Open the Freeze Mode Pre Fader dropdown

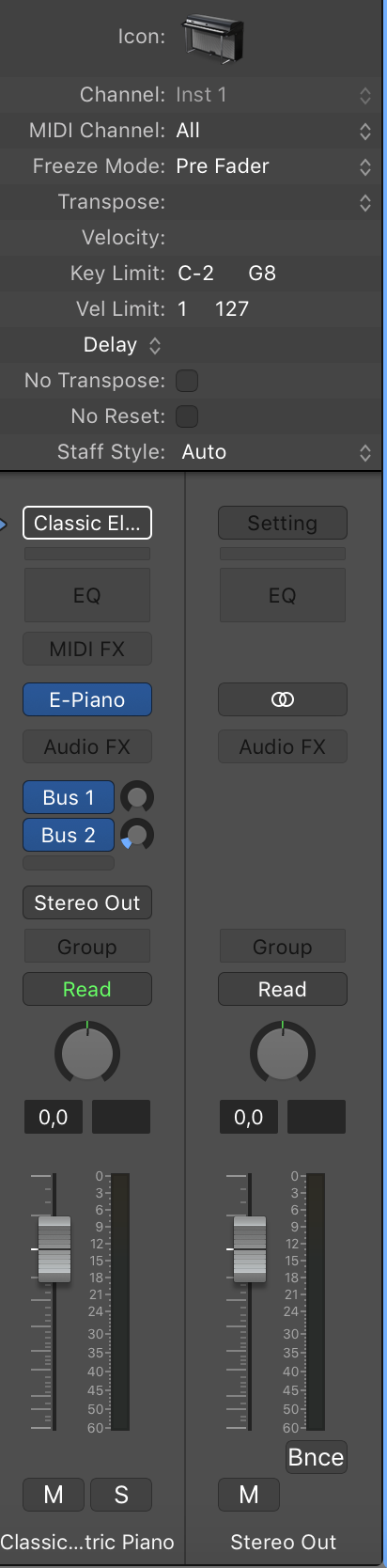[x=274, y=166]
